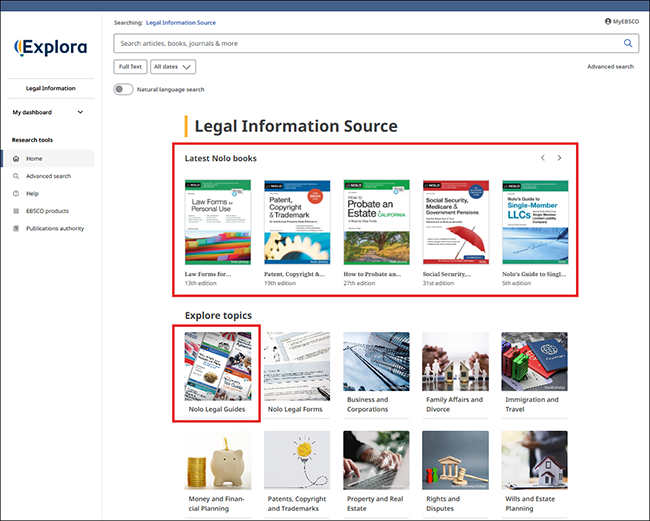Go to Home in Research tools
The height and width of the screenshot is (521, 650).
click(x=48, y=158)
